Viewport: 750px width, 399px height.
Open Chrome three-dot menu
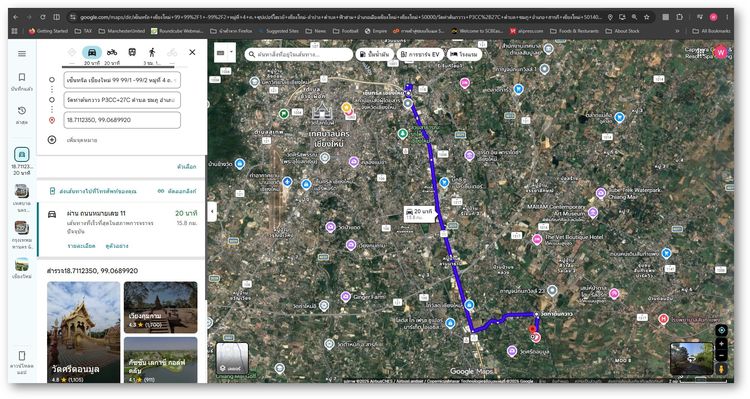point(727,17)
